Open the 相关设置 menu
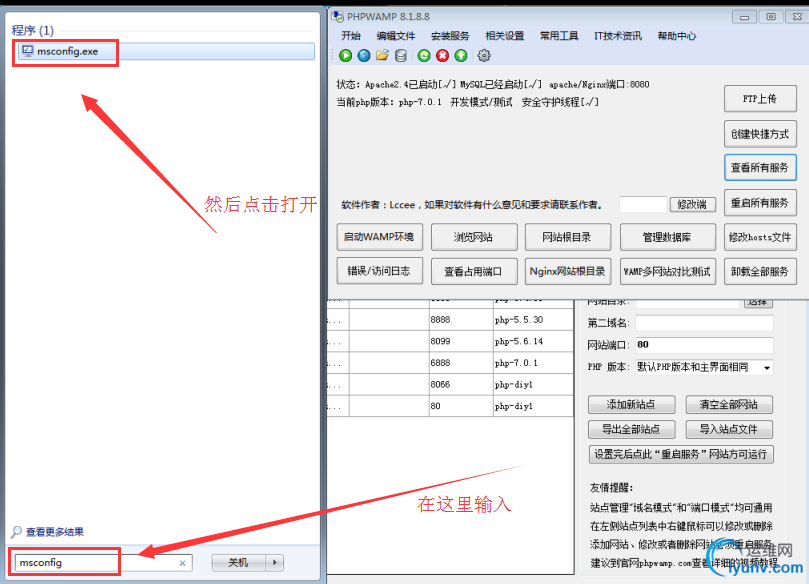The width and height of the screenshot is (809, 584). pos(505,36)
